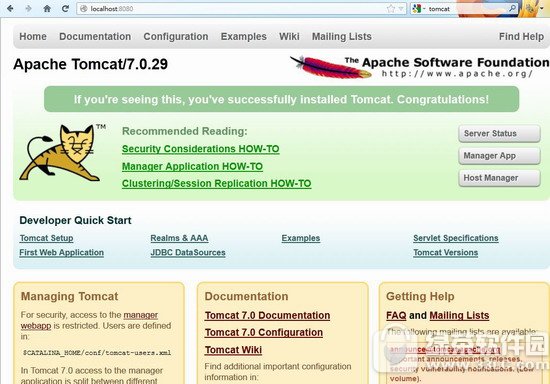Click the search magnifier icon
The image size is (550, 384).
(x=512, y=8)
